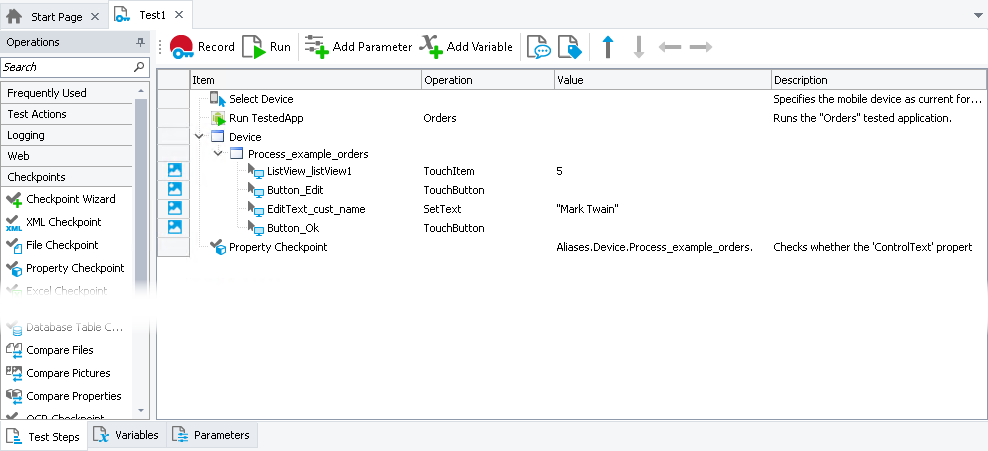This screenshot has height=451, width=988.
Task: Select the XML Checkpoint operation
Action: (54, 222)
